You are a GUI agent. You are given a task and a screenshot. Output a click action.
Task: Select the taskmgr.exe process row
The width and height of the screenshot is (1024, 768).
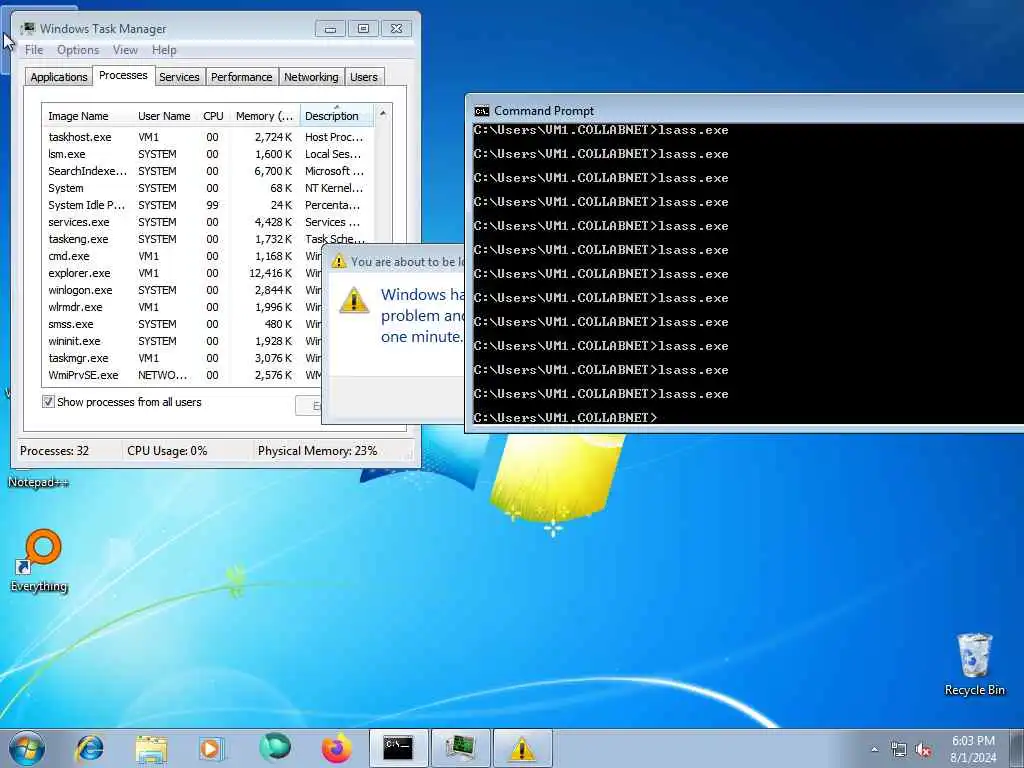[182, 358]
